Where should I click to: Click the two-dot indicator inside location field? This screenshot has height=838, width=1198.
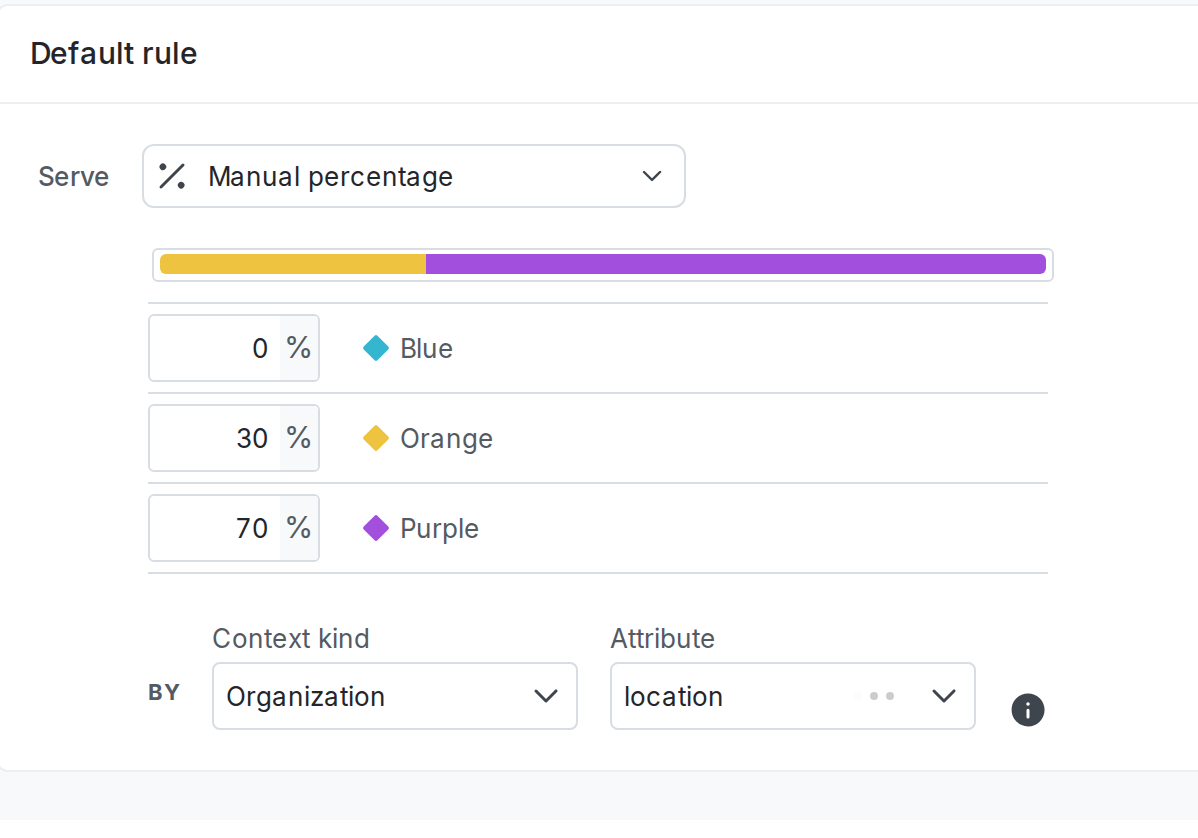coord(878,696)
